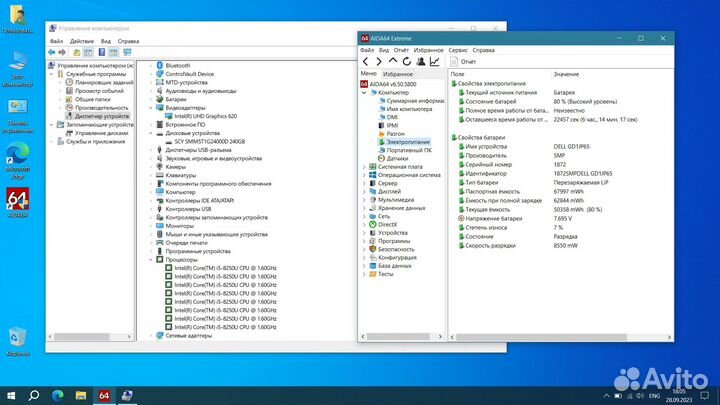Open the Сервис menu in AIDA64

tap(458, 49)
